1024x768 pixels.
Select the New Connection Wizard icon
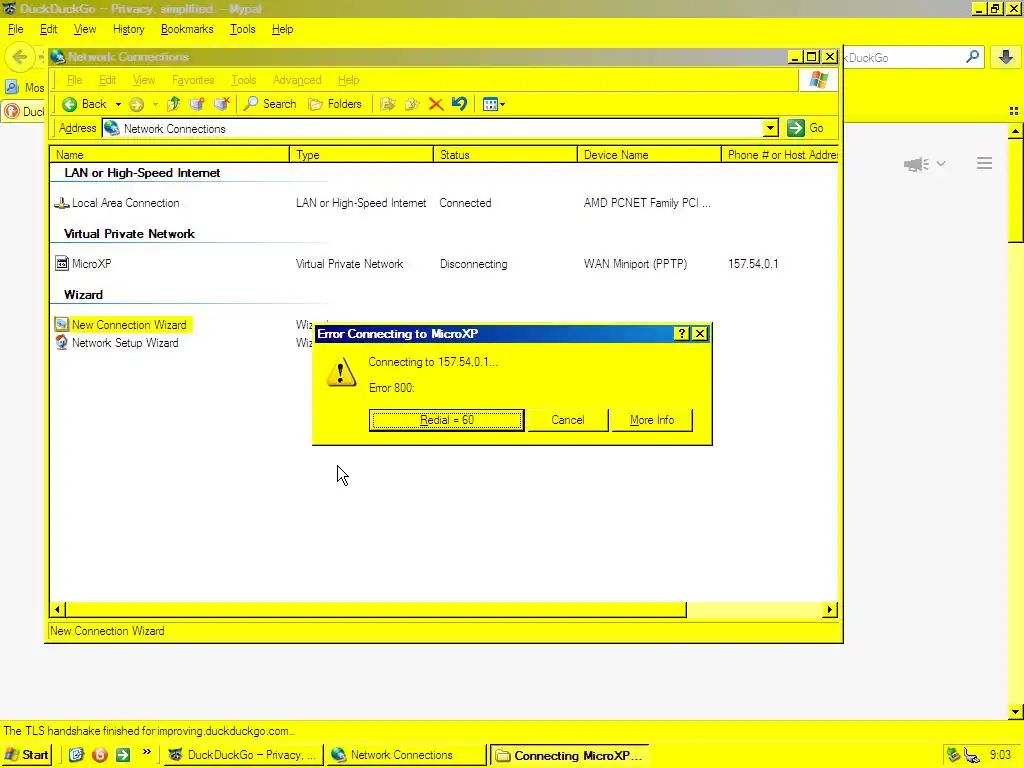[x=61, y=325]
